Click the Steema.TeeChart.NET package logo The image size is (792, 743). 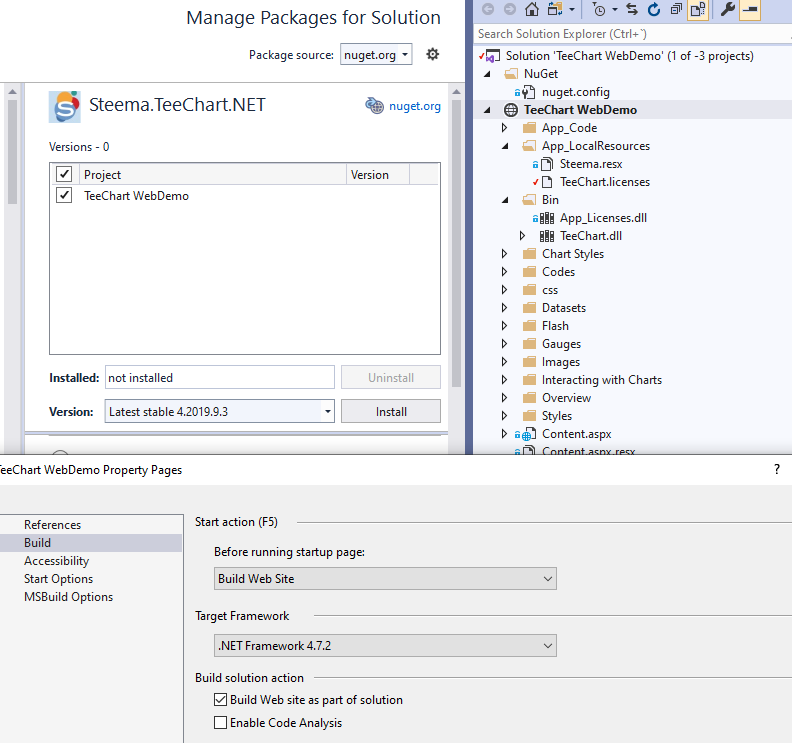(x=65, y=107)
